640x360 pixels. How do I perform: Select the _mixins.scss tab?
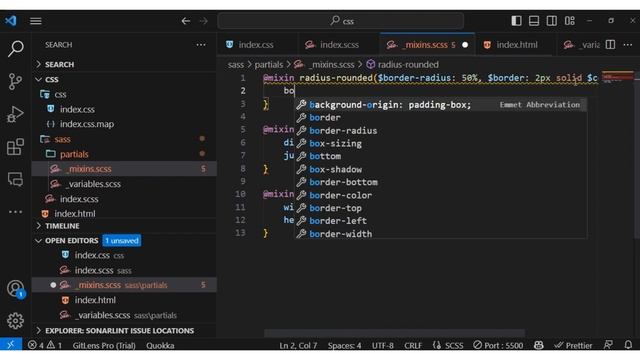point(427,44)
